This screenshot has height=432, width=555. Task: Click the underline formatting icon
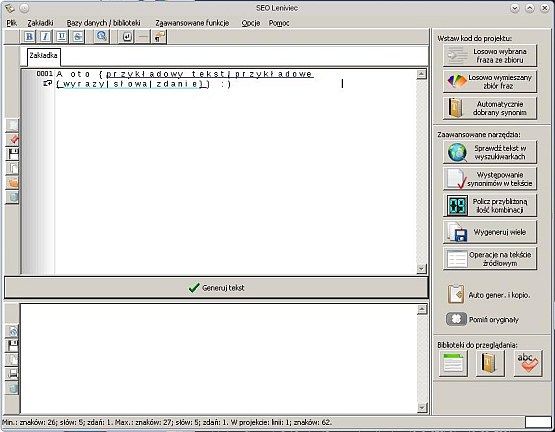pos(62,36)
